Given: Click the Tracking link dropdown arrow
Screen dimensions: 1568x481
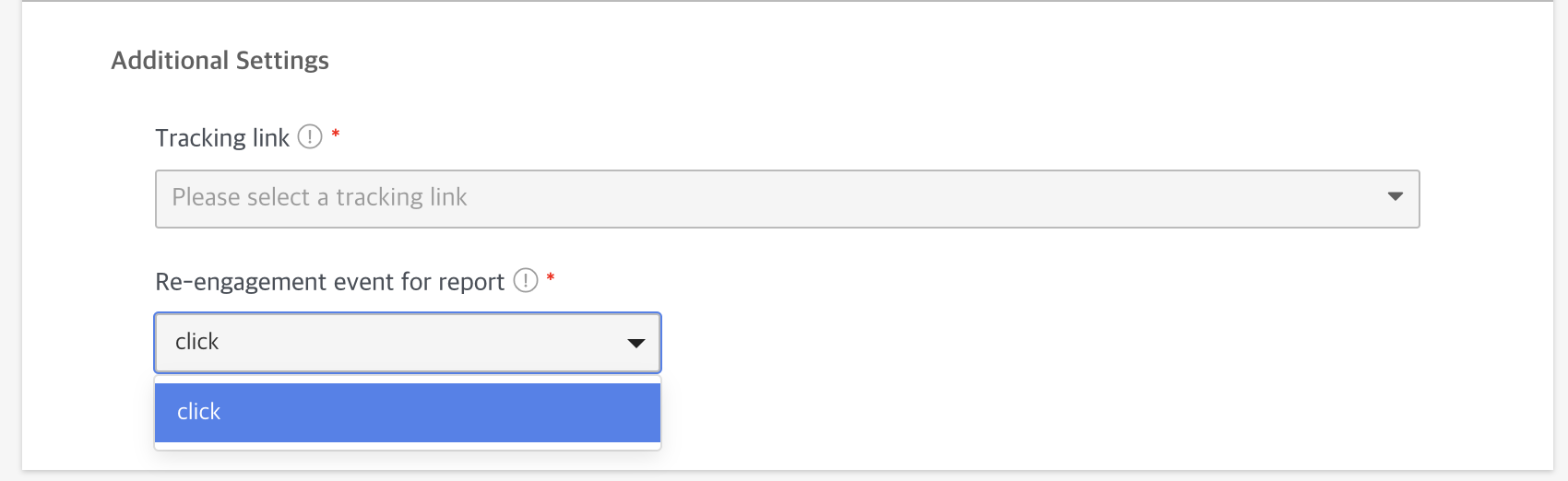Looking at the screenshot, I should click(x=1395, y=197).
